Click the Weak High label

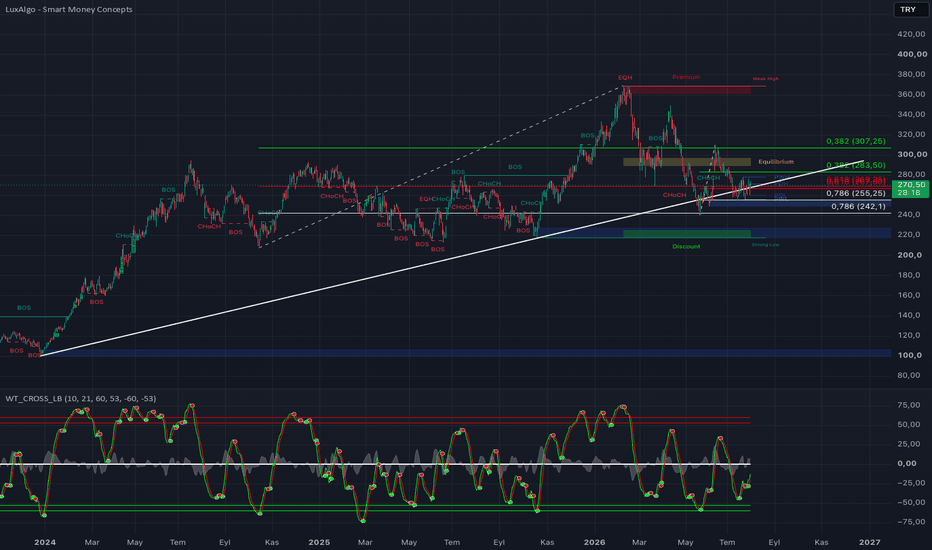766,78
